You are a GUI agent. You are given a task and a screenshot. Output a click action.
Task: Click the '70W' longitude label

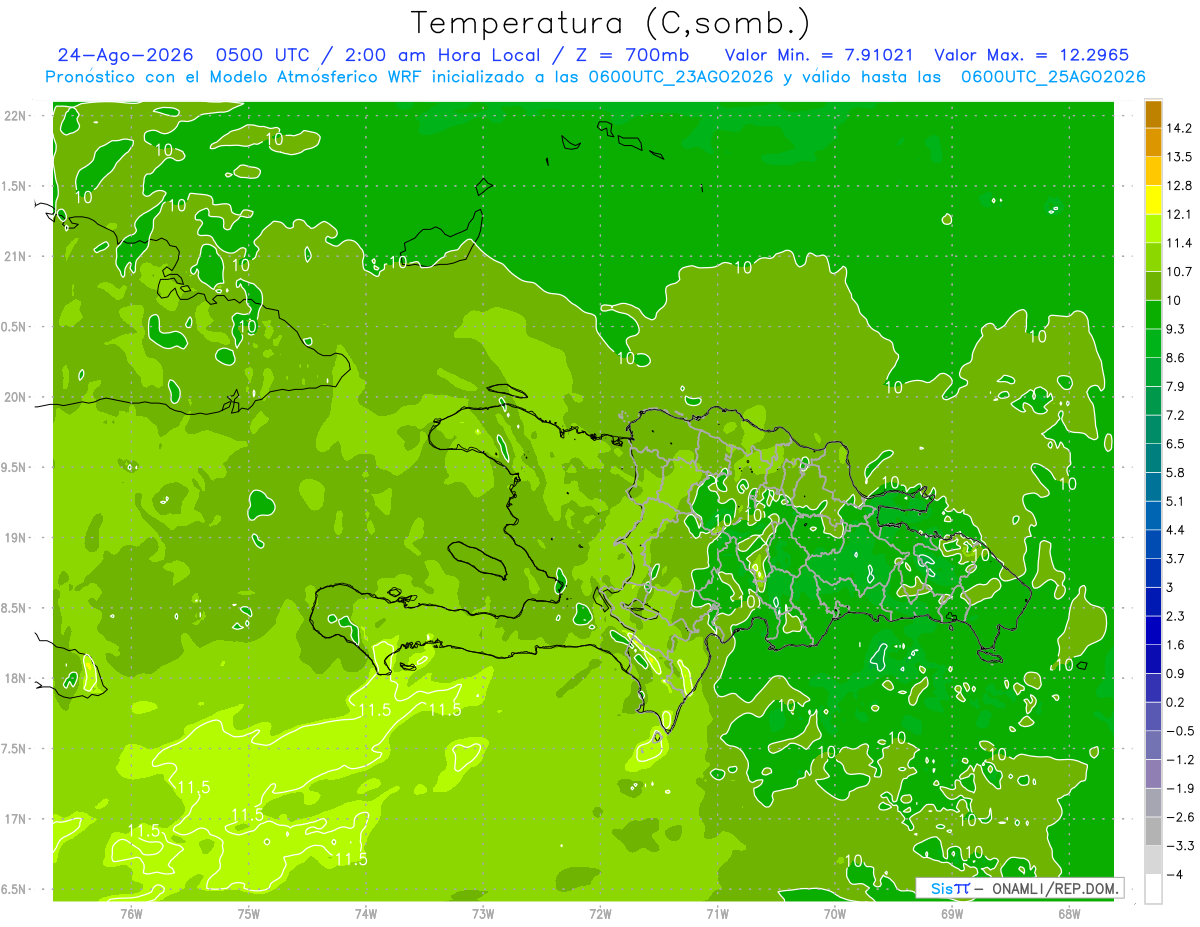click(835, 913)
